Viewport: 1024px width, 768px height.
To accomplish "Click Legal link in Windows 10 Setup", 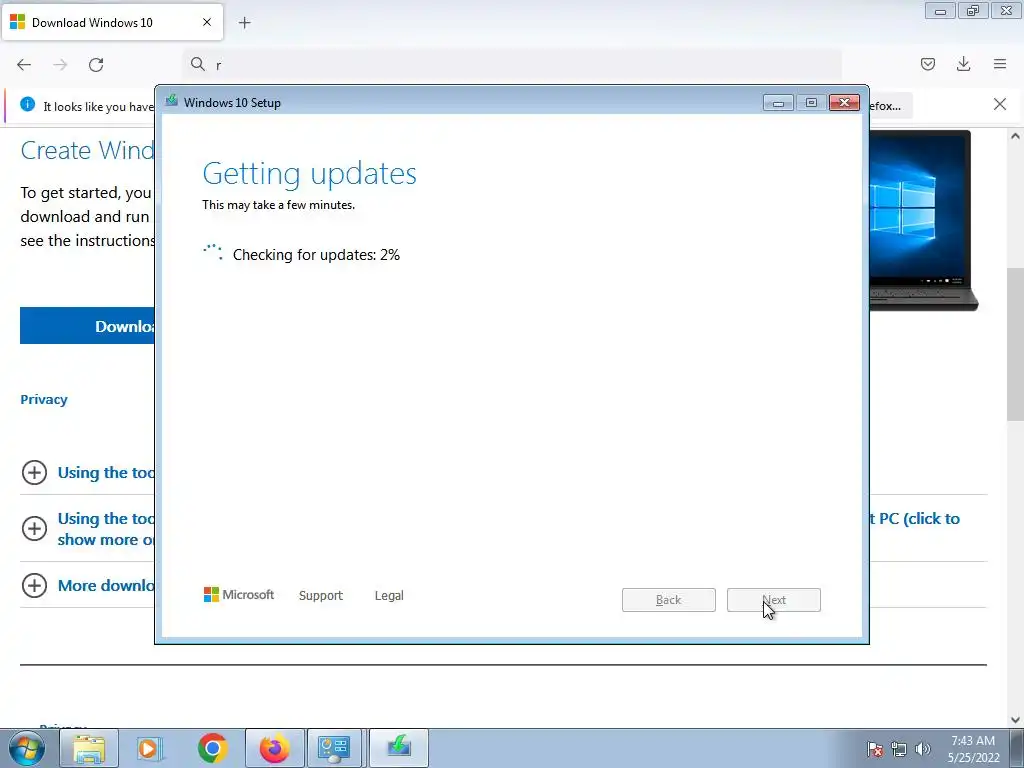I will tap(389, 596).
